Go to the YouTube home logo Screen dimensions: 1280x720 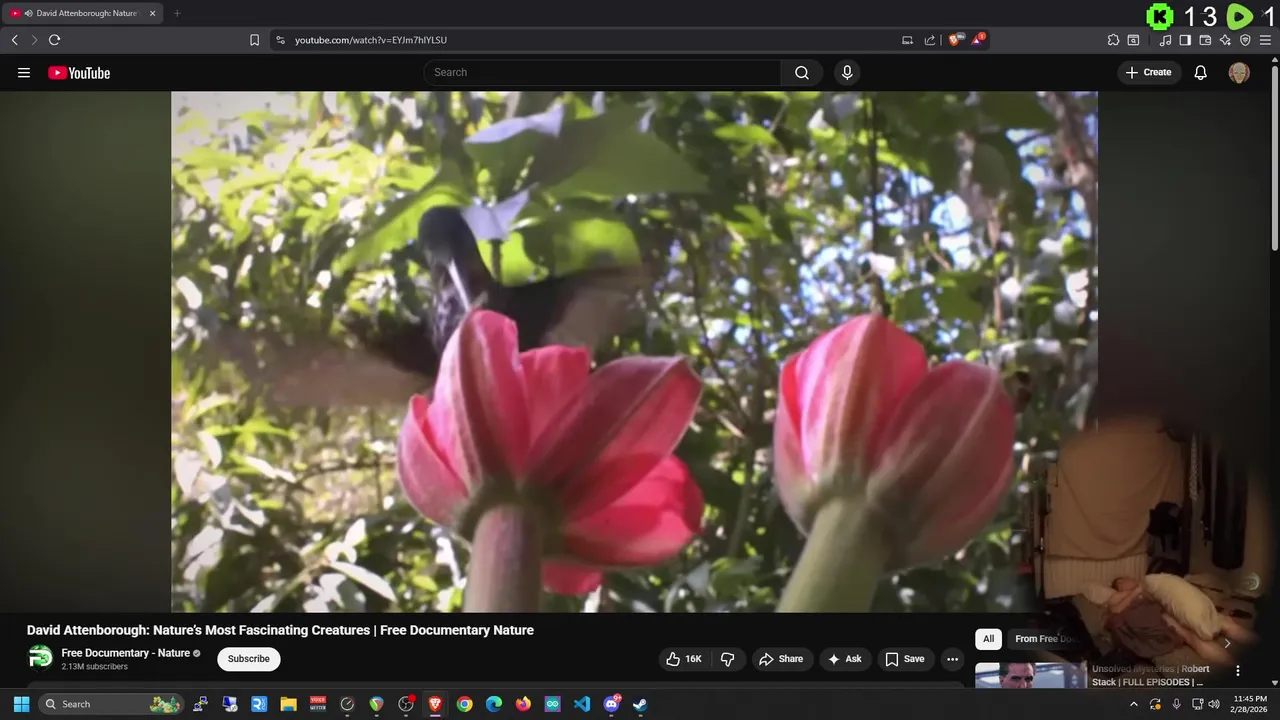(79, 73)
